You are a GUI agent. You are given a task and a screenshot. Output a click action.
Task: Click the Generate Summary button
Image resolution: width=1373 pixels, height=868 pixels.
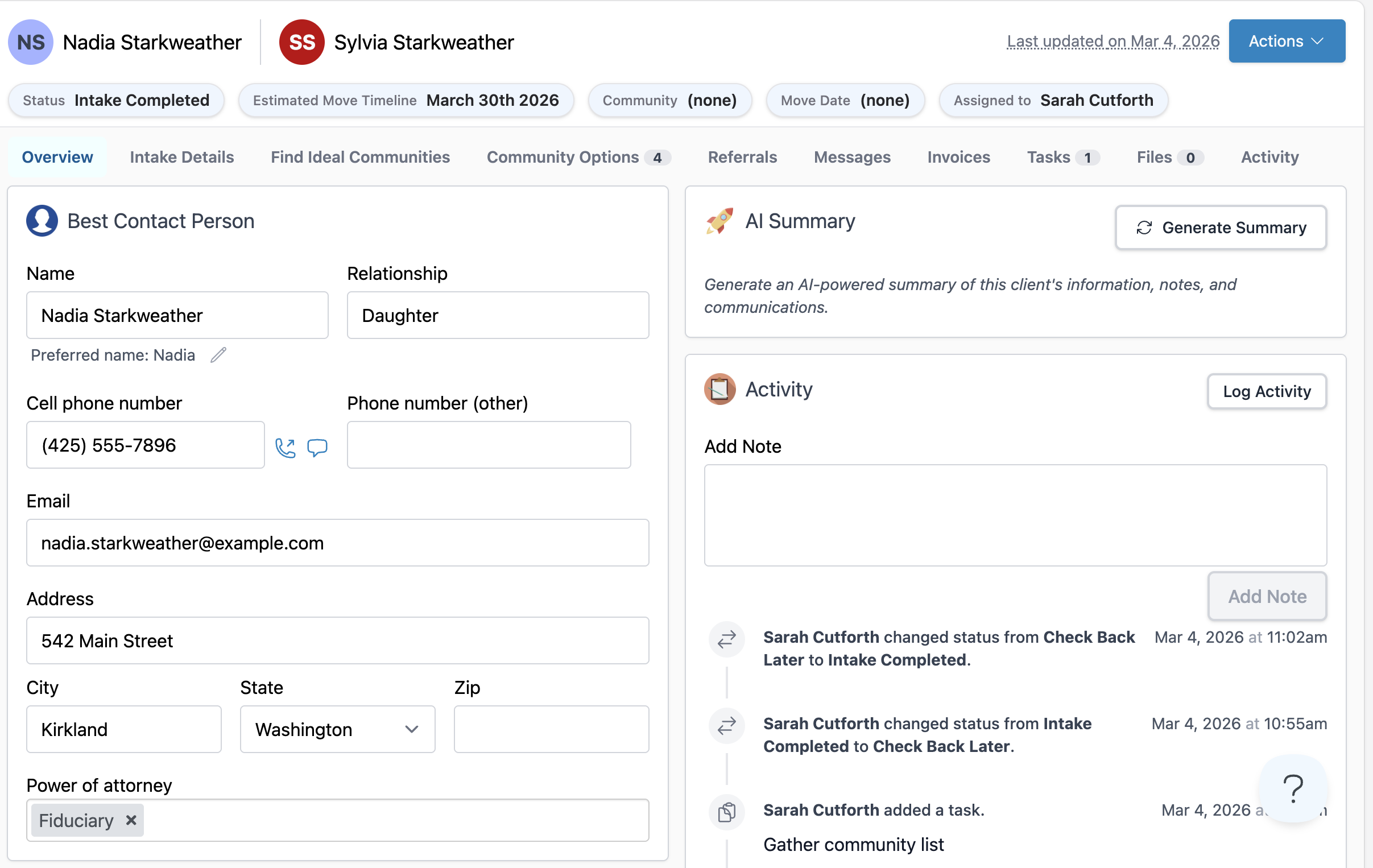(x=1220, y=228)
